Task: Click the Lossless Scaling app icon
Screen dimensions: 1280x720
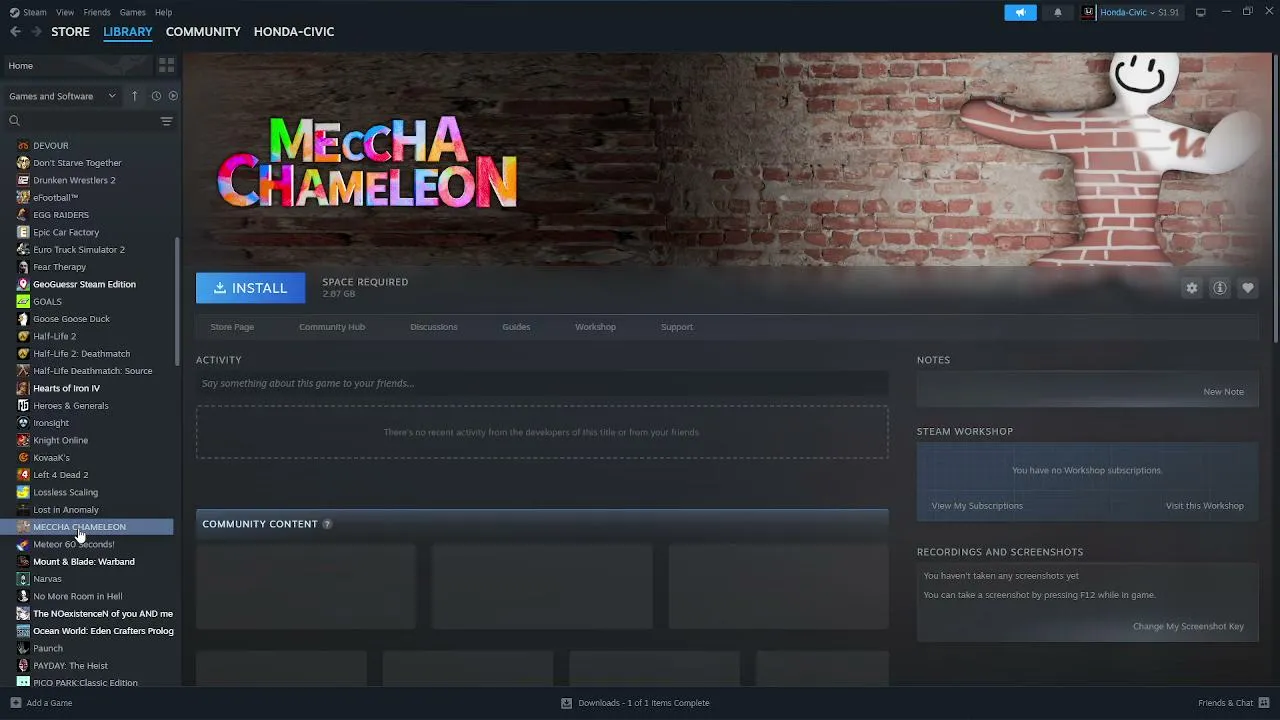Action: [x=23, y=492]
